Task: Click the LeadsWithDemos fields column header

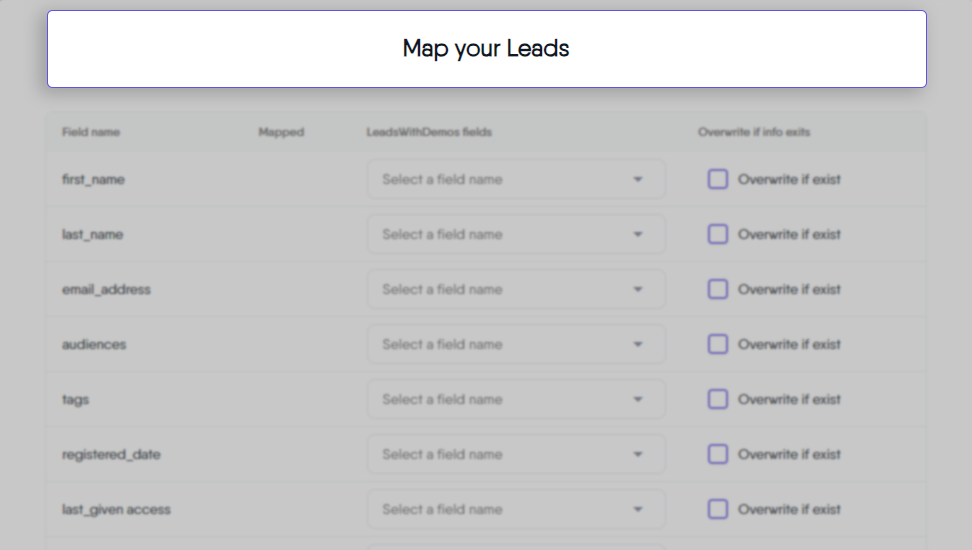Action: coord(429,132)
